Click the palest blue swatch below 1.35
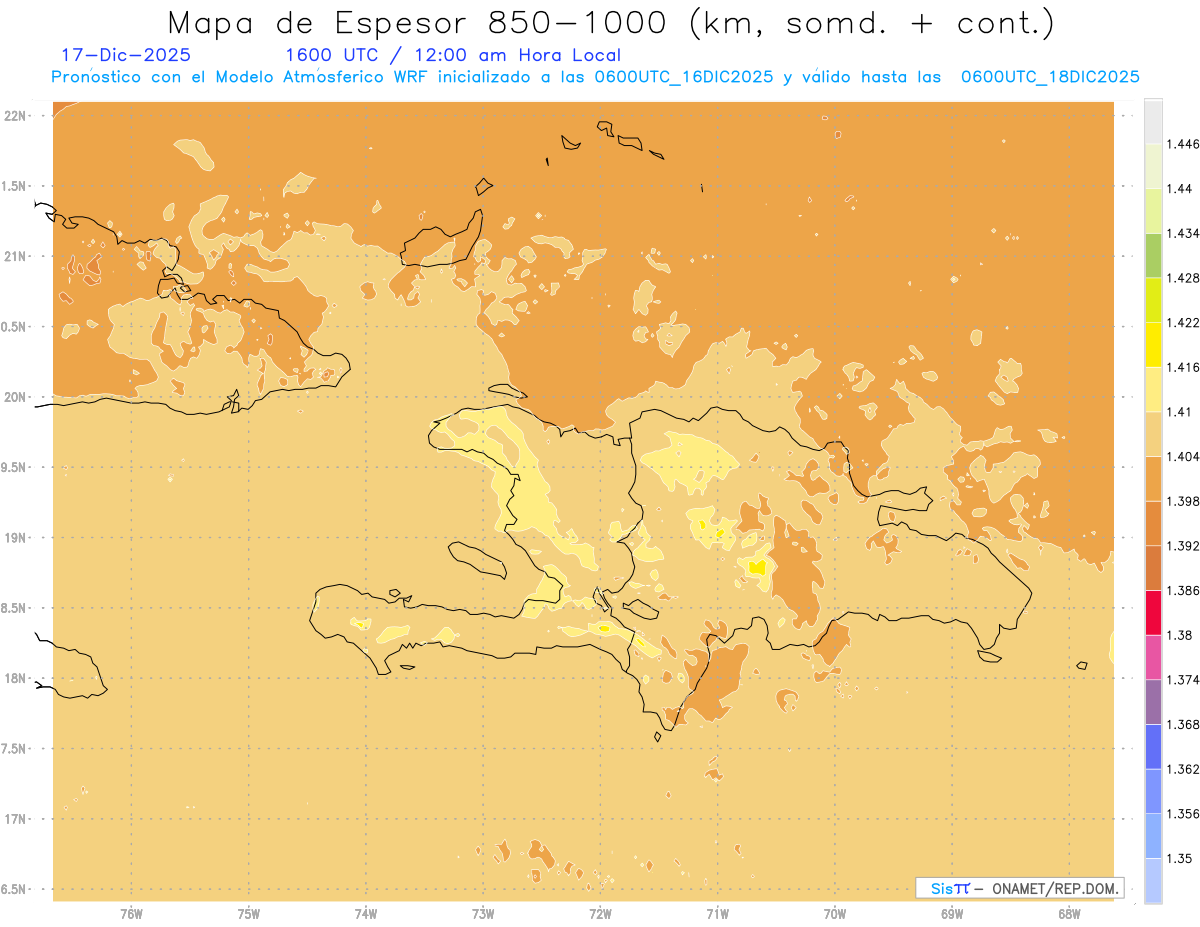The image size is (1200, 927). tap(1153, 880)
